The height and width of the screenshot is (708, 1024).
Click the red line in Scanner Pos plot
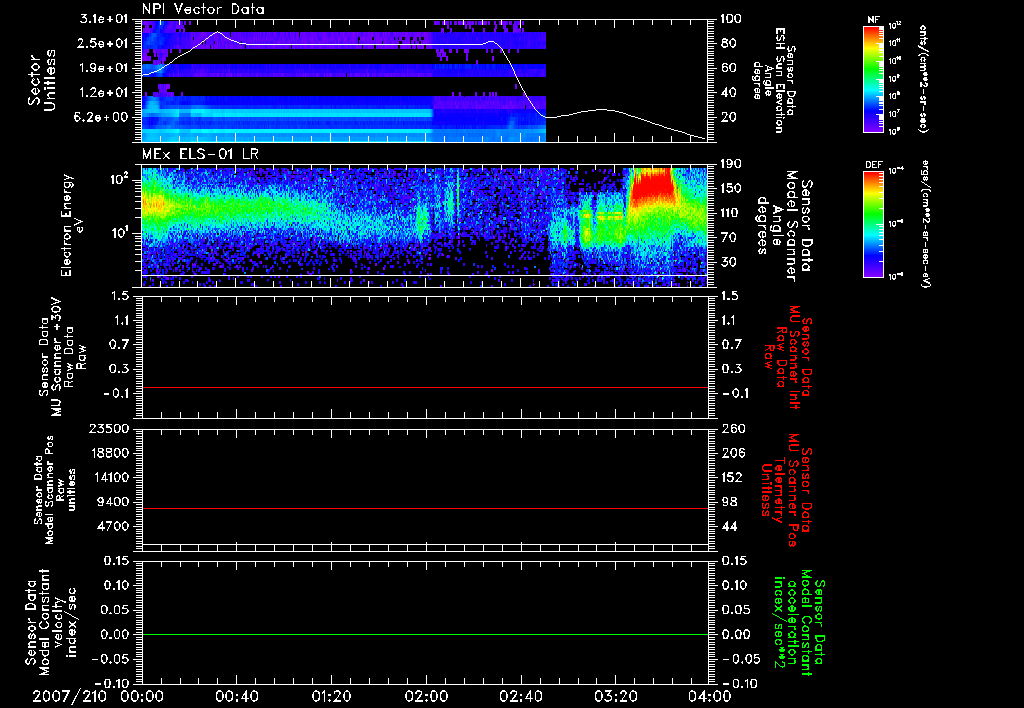[425, 508]
